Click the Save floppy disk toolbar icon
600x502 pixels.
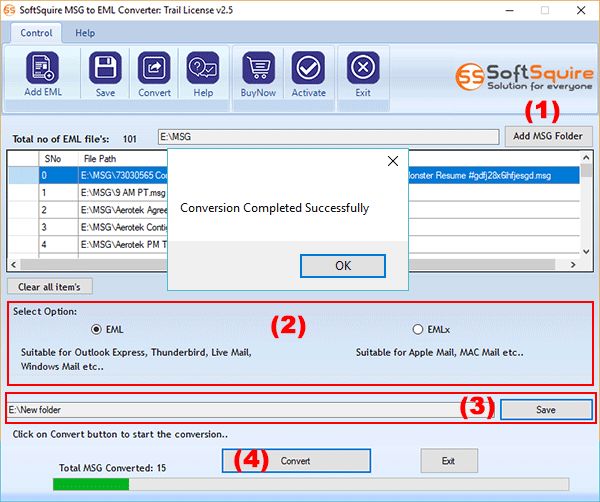coord(105,68)
